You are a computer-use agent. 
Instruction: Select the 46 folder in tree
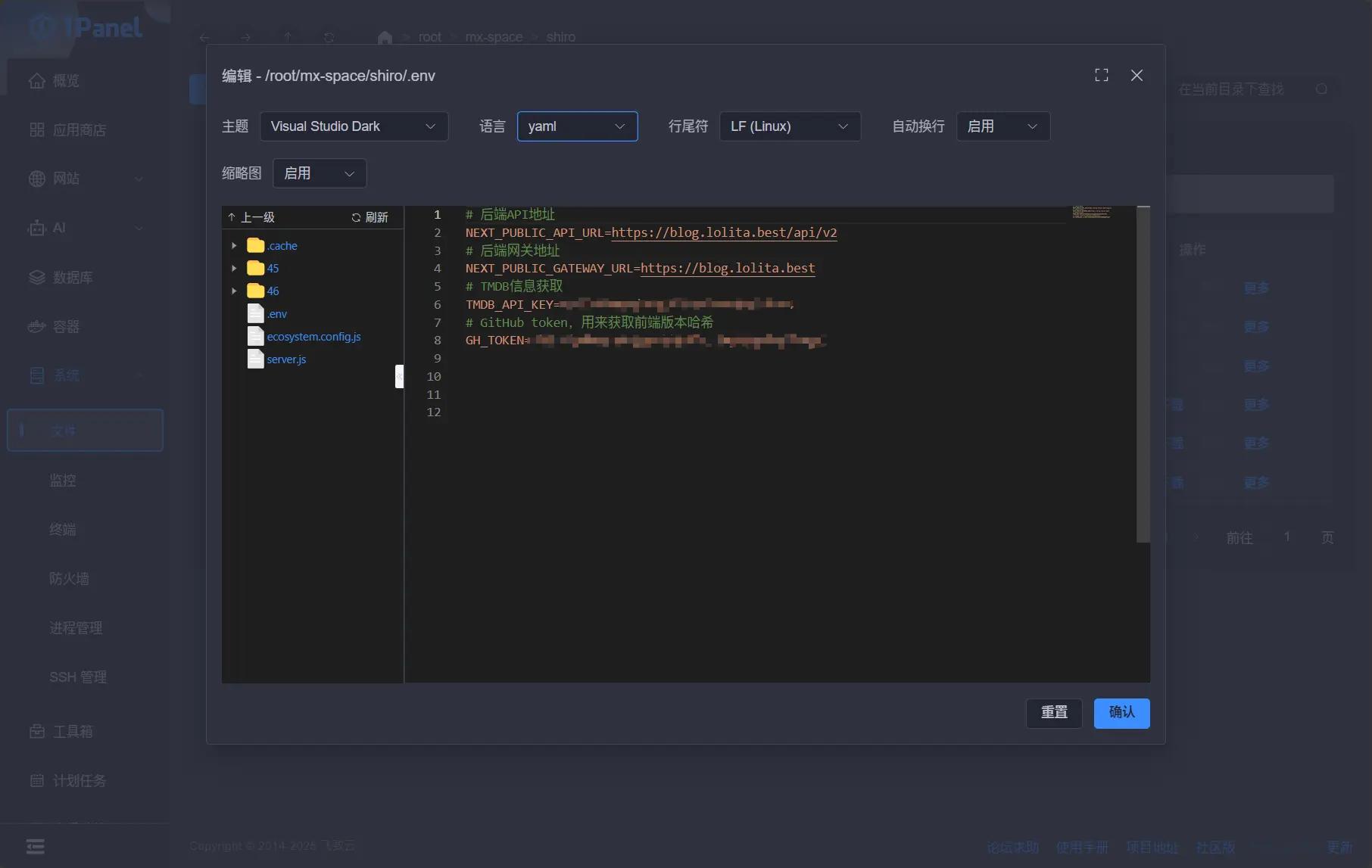[273, 291]
